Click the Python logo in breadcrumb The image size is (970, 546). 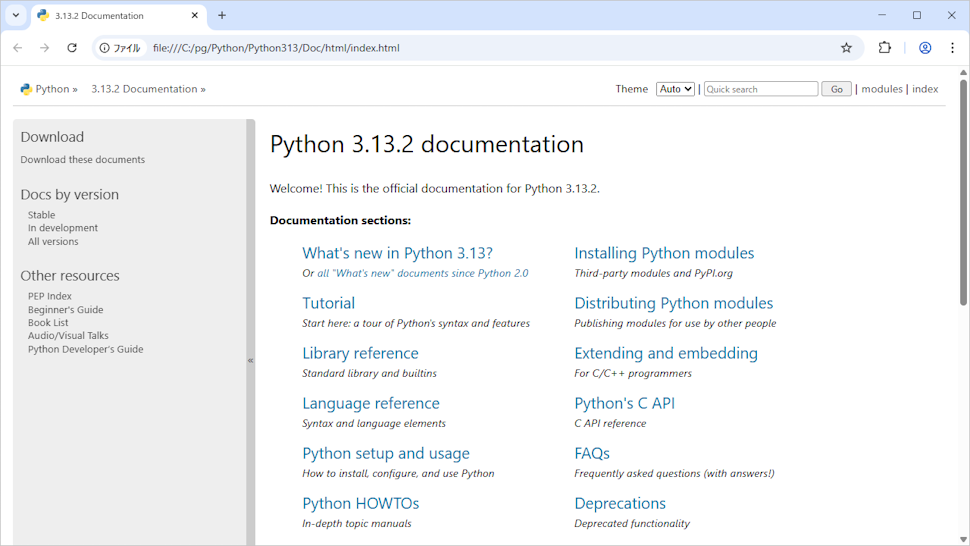(26, 89)
